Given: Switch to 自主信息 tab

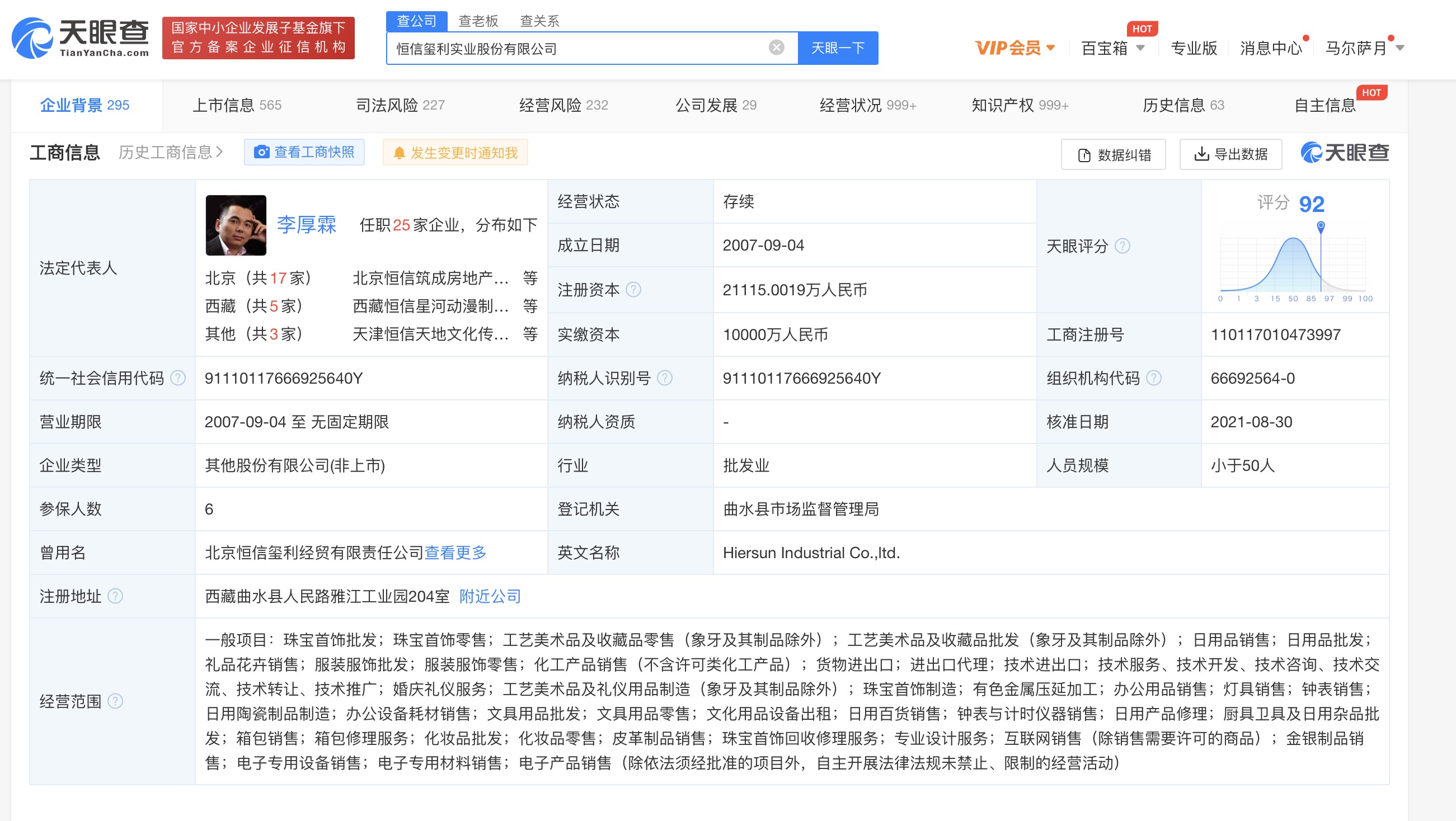Looking at the screenshot, I should point(1325,105).
